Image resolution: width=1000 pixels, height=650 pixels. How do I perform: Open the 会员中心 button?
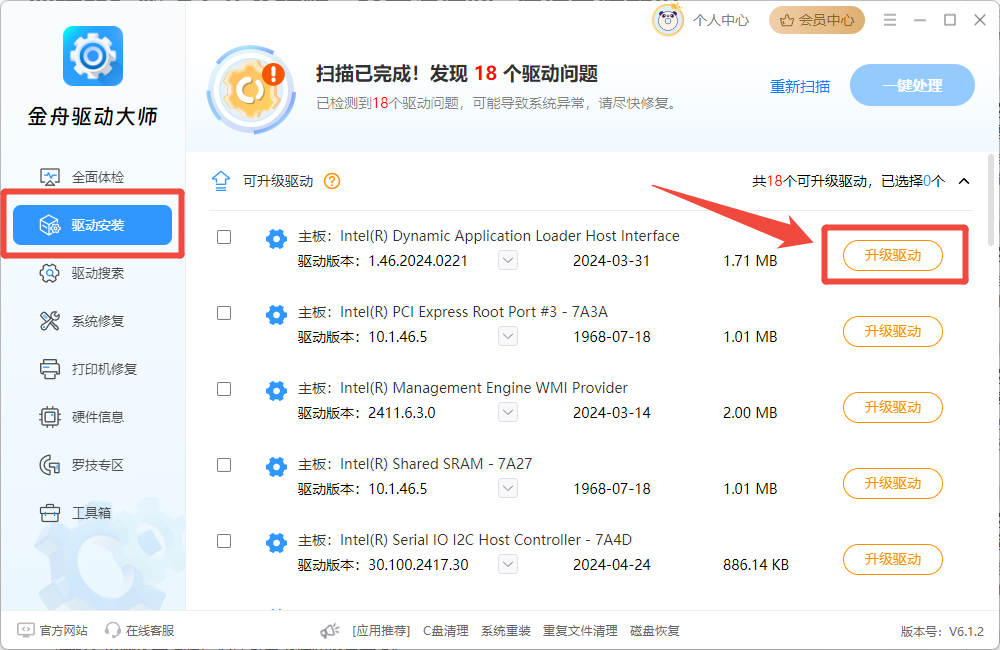[817, 20]
